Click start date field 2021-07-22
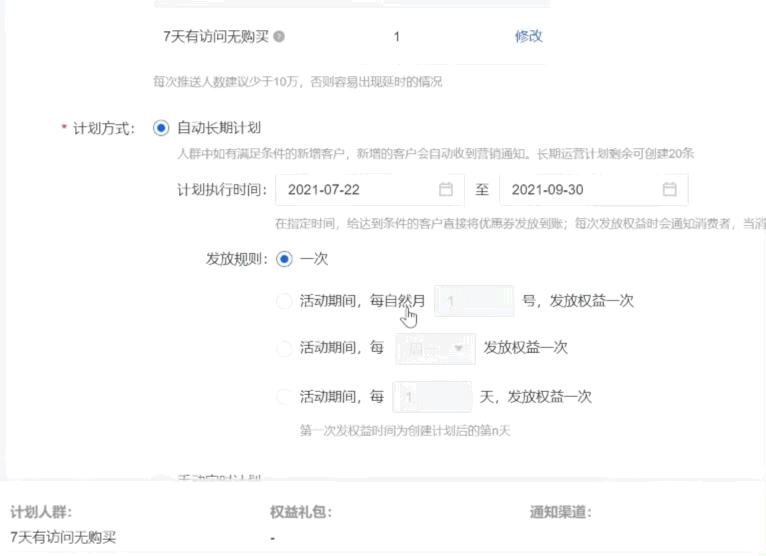This screenshot has height=556, width=766. pyautogui.click(x=370, y=190)
